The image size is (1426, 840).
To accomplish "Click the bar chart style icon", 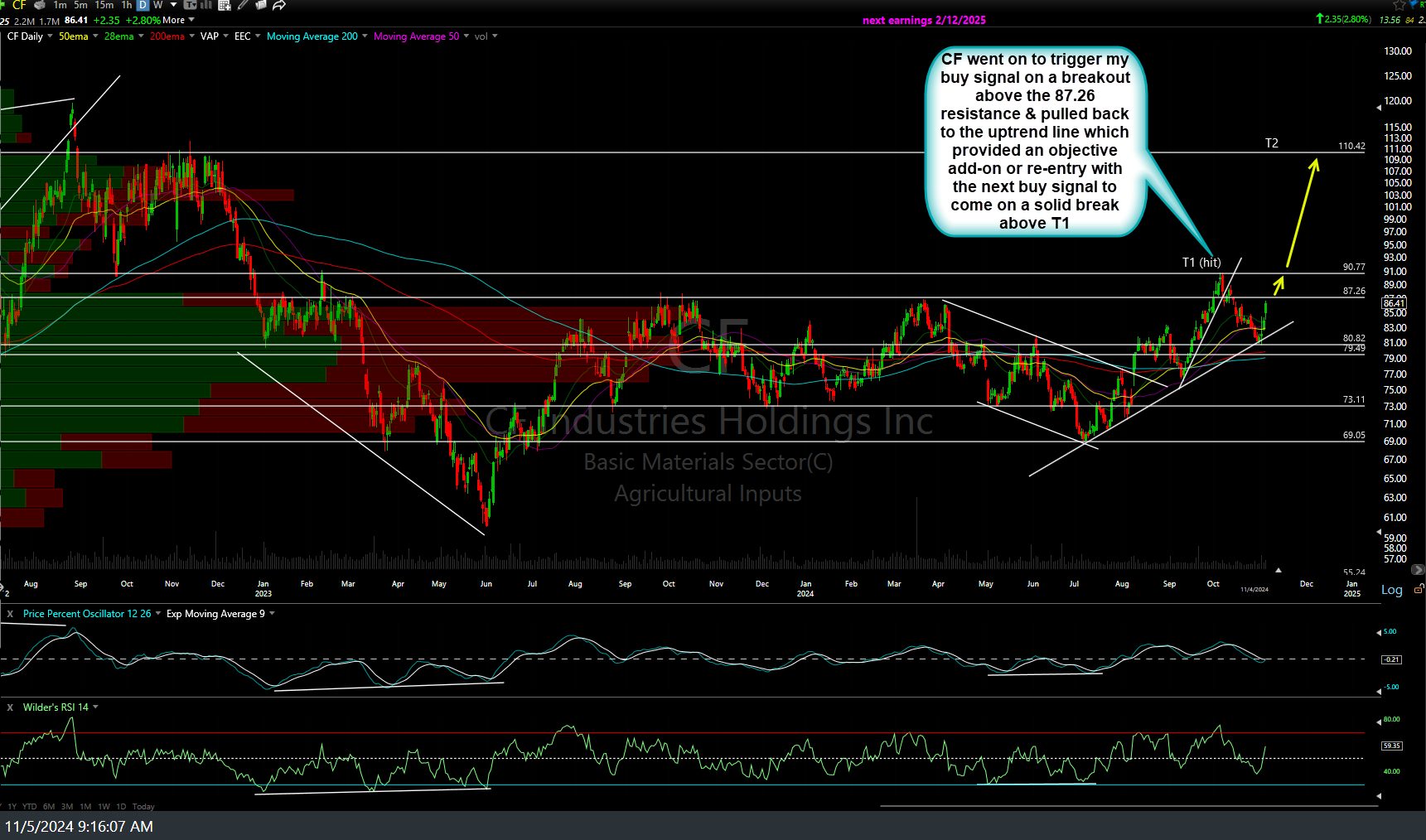I will coord(205,5).
